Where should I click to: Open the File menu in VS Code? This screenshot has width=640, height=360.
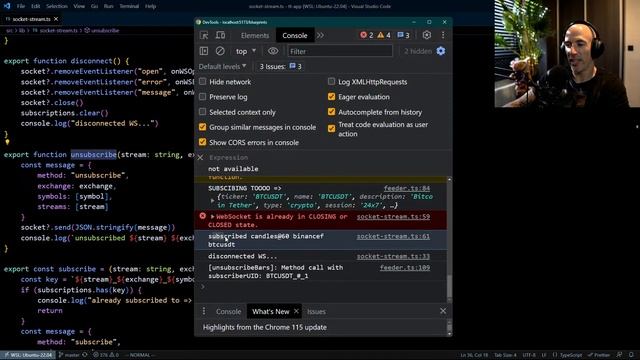point(21,6)
